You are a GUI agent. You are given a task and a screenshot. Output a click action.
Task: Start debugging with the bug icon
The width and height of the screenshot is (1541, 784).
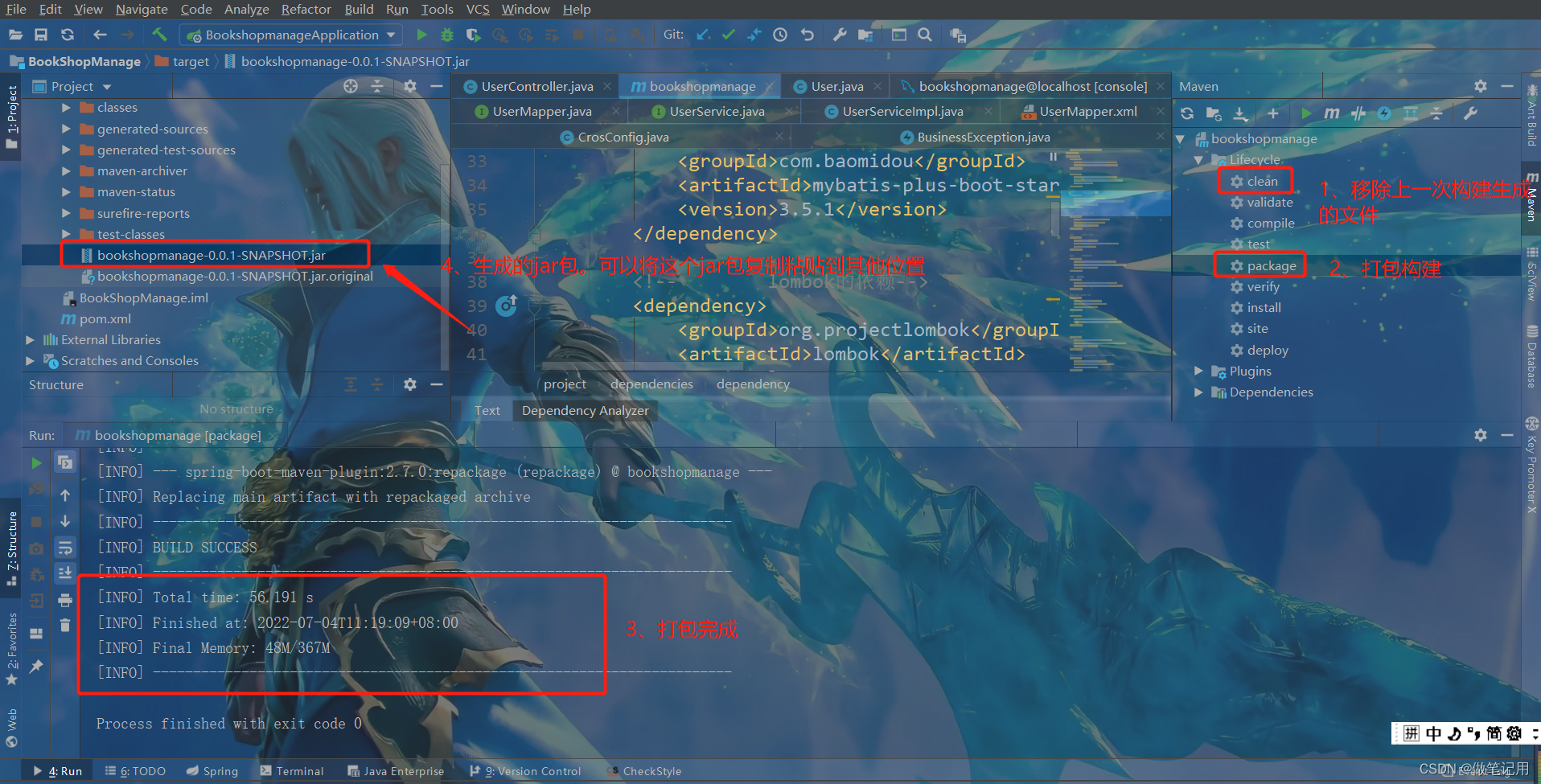(x=447, y=35)
